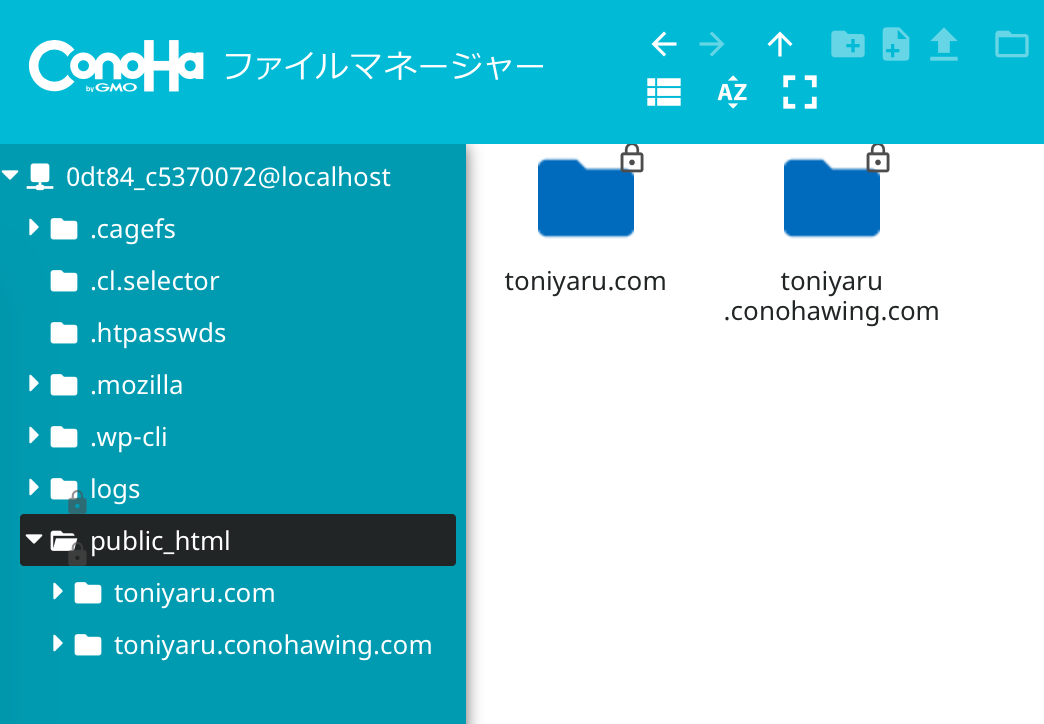Select toniyaru.conohawing.com in the folder tree
Viewport: 1044px width, 724px height.
[x=273, y=645]
